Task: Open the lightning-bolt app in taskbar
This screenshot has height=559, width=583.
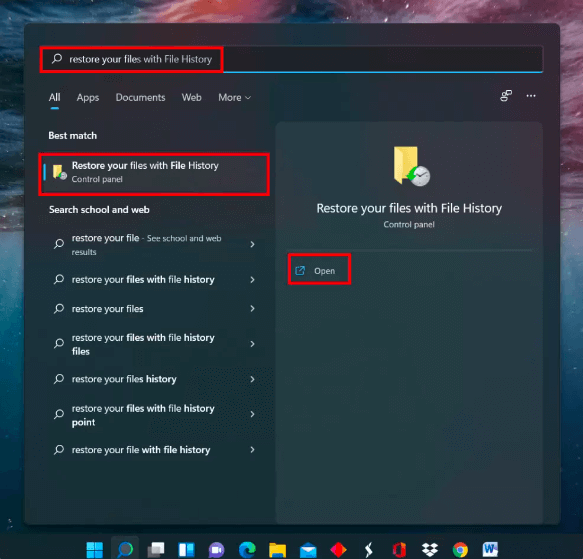Action: 368,550
